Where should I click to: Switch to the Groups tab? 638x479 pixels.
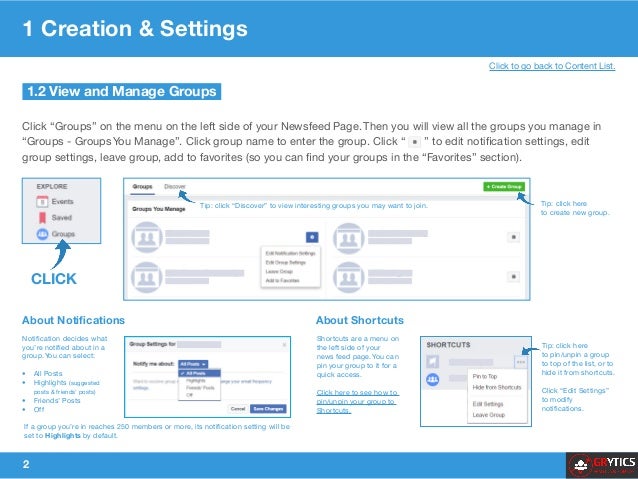142,186
